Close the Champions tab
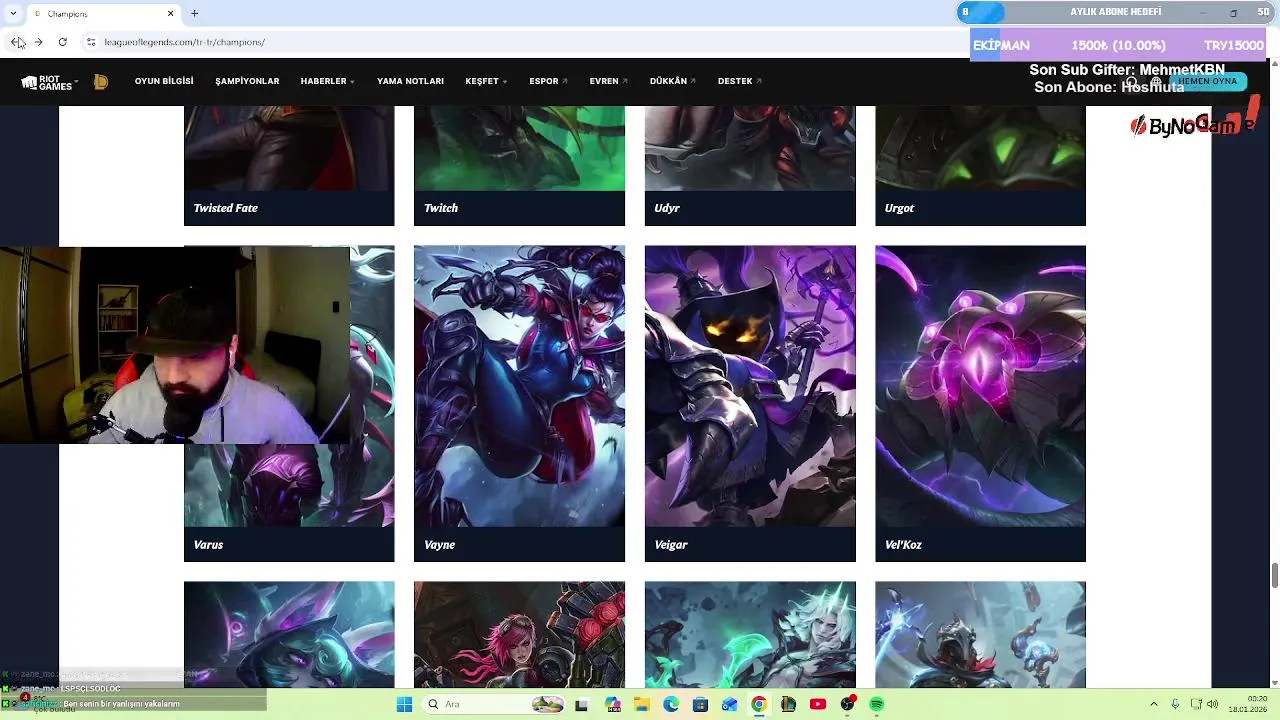Image resolution: width=1280 pixels, height=720 pixels. point(170,14)
